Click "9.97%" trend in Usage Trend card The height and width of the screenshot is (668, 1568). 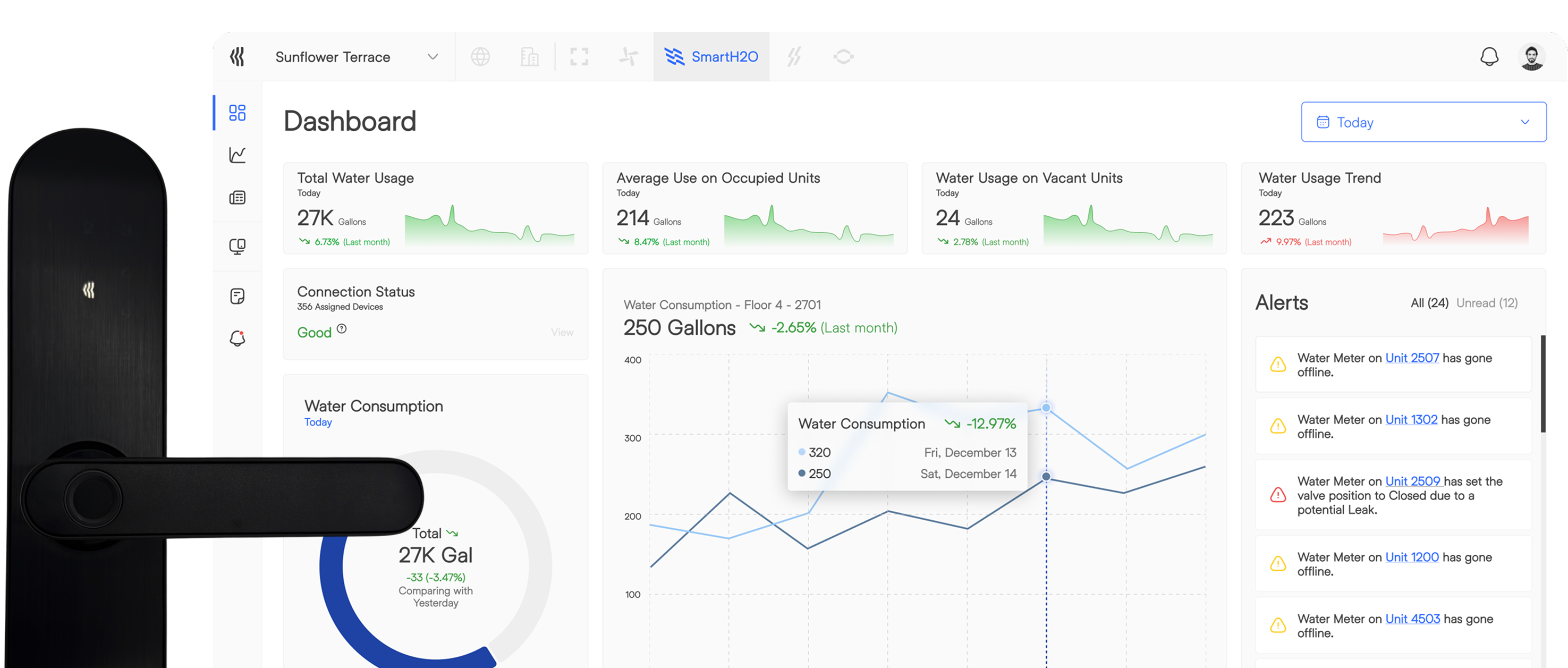coord(1288,242)
